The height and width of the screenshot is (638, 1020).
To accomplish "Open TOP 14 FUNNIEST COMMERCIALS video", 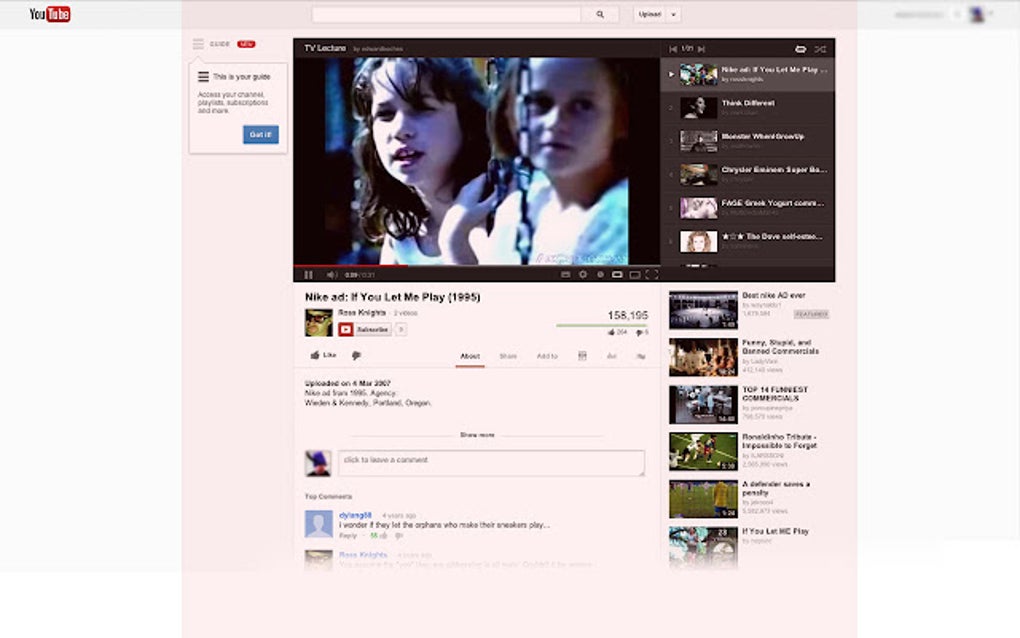I will pyautogui.click(x=775, y=393).
